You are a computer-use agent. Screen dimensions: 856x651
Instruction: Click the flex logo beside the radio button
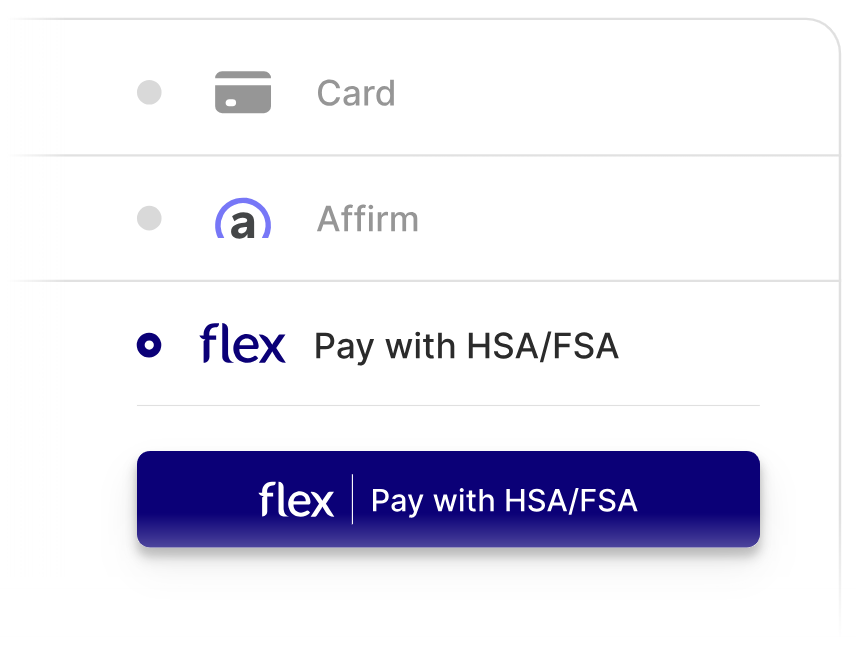pyautogui.click(x=243, y=345)
